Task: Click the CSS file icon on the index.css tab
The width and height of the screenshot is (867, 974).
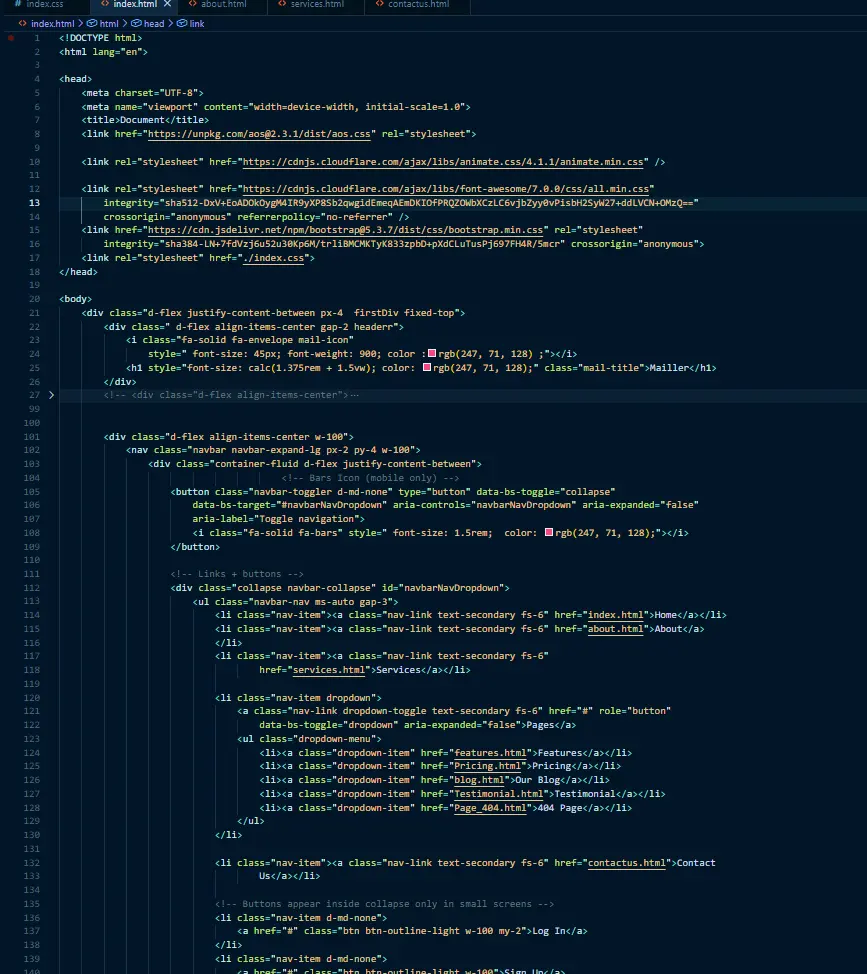Action: [x=15, y=5]
